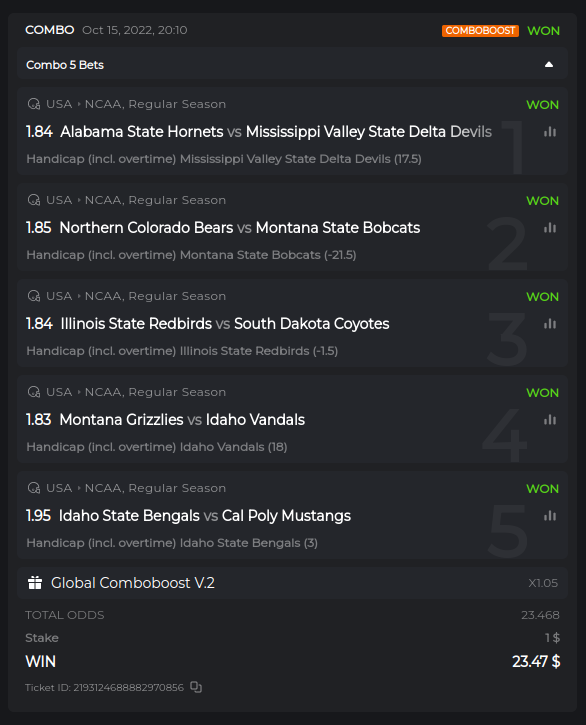586x725 pixels.
Task: Open stats for Alabama State Hornets match
Action: 550,132
